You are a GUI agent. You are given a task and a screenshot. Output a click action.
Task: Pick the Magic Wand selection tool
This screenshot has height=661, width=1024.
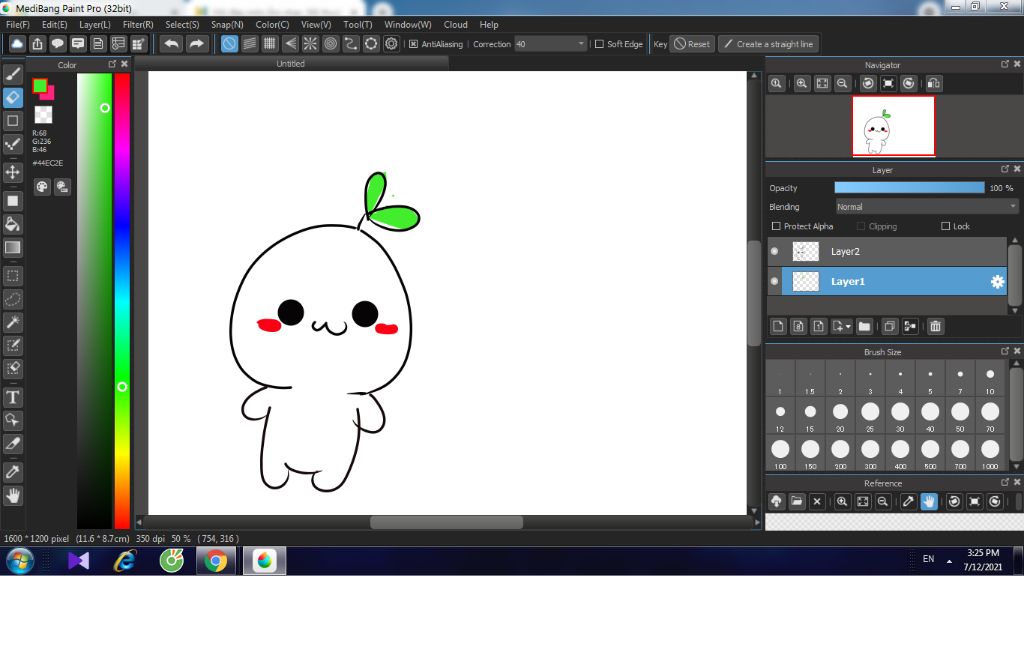click(13, 322)
